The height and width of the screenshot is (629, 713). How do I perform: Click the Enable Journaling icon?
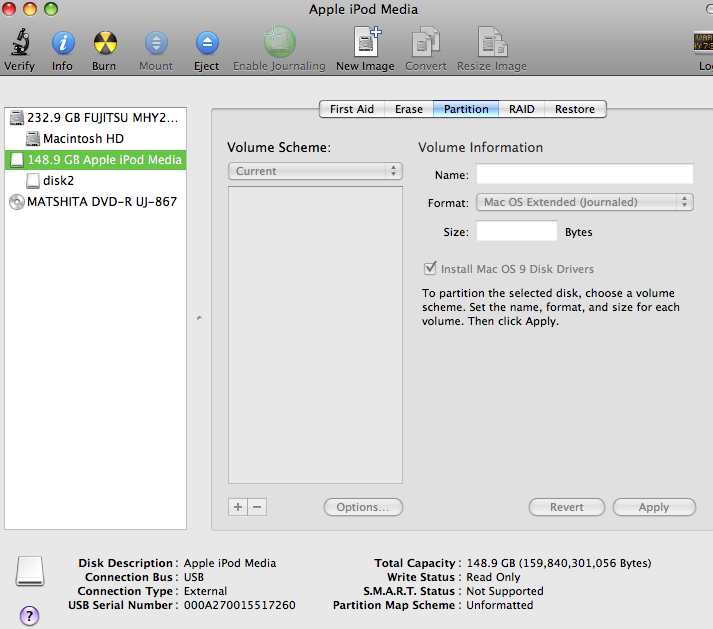(280, 42)
